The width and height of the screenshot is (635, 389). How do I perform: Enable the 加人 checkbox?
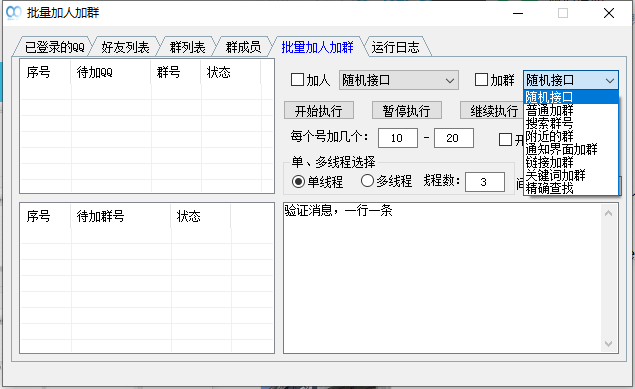pos(297,80)
